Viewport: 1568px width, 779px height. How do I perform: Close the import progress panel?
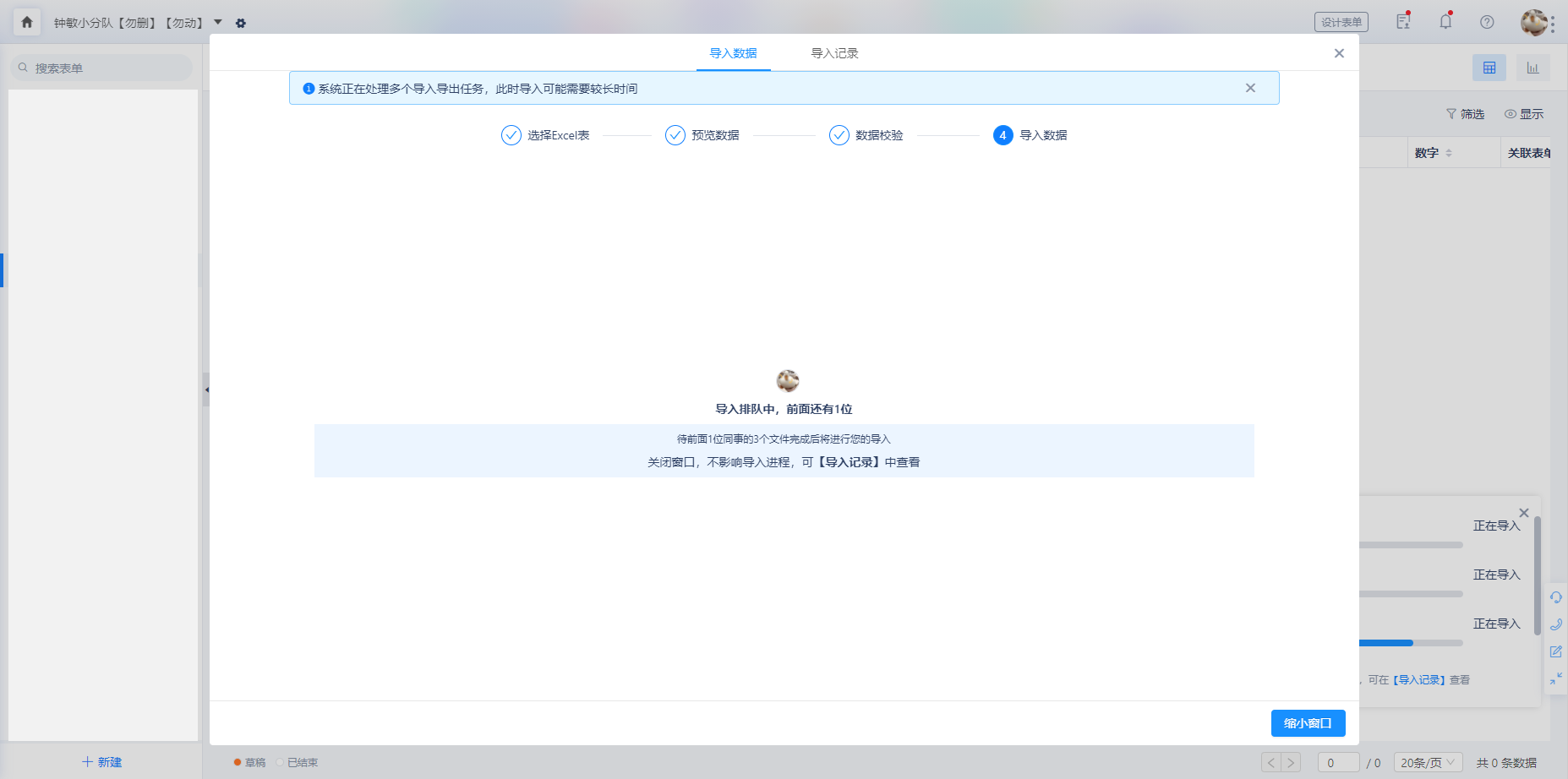tap(1523, 513)
